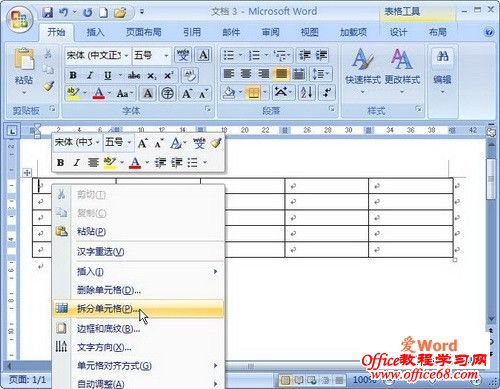
Task: Open Word Help question mark icon
Action: point(489,32)
